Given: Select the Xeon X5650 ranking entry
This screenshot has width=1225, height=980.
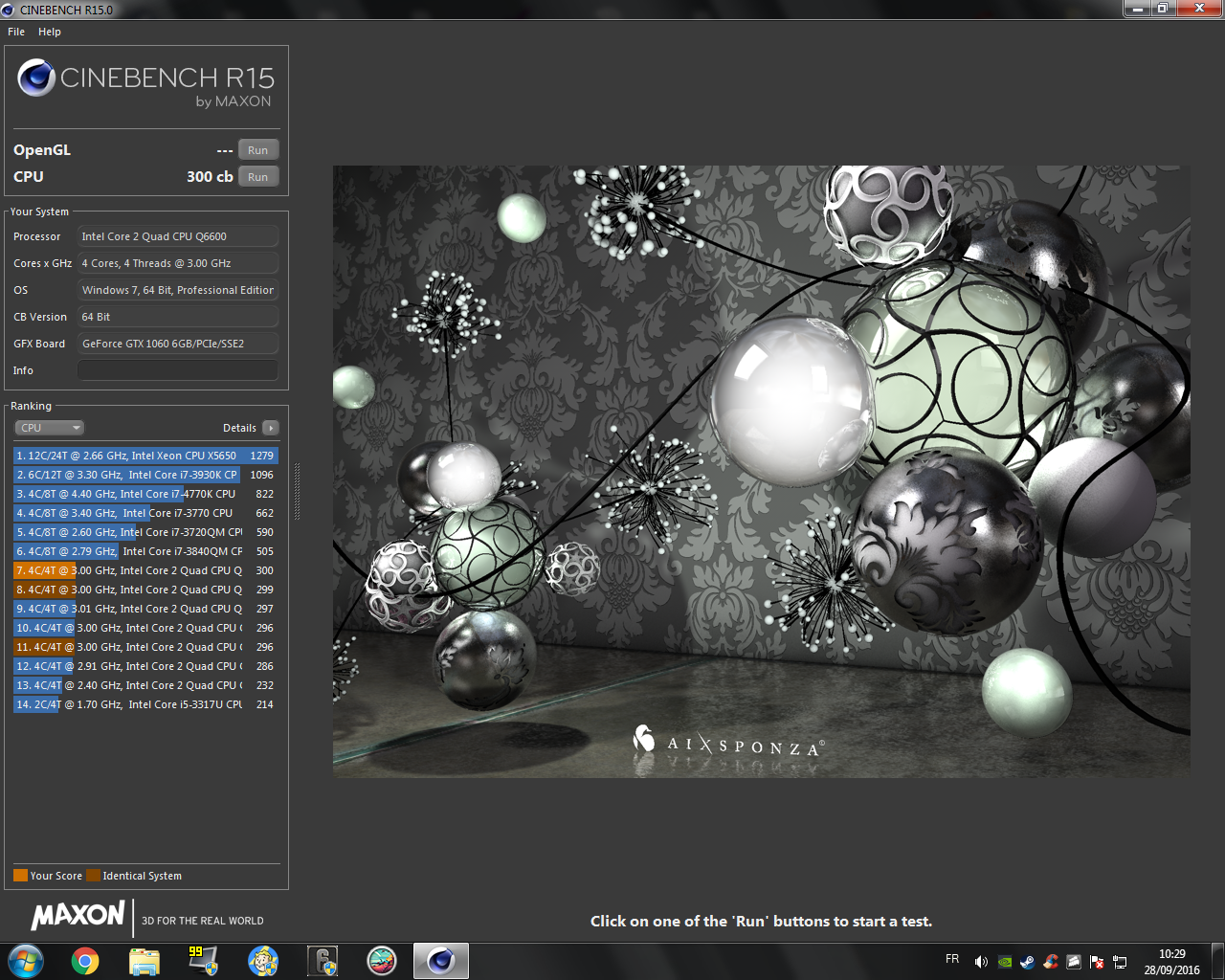Looking at the screenshot, I should tap(145, 456).
